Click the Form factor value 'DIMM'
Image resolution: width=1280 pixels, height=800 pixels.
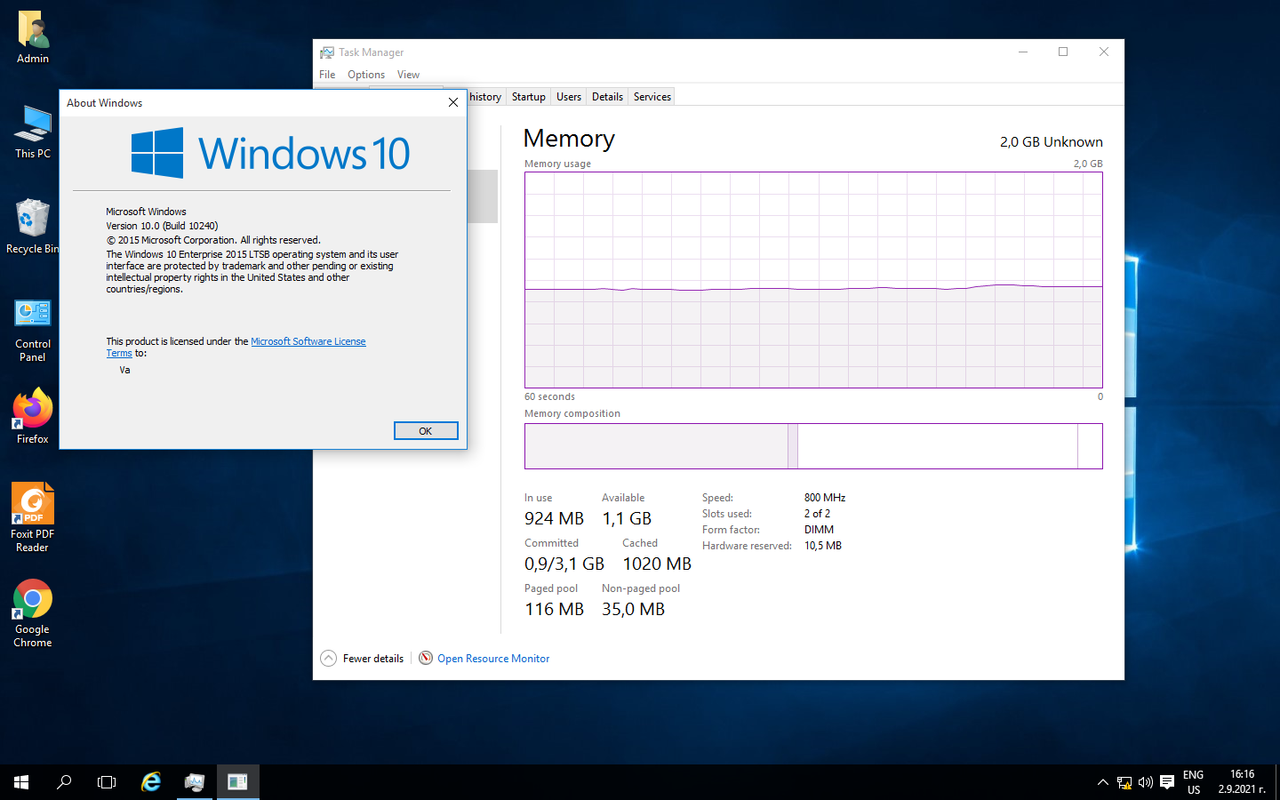(819, 530)
